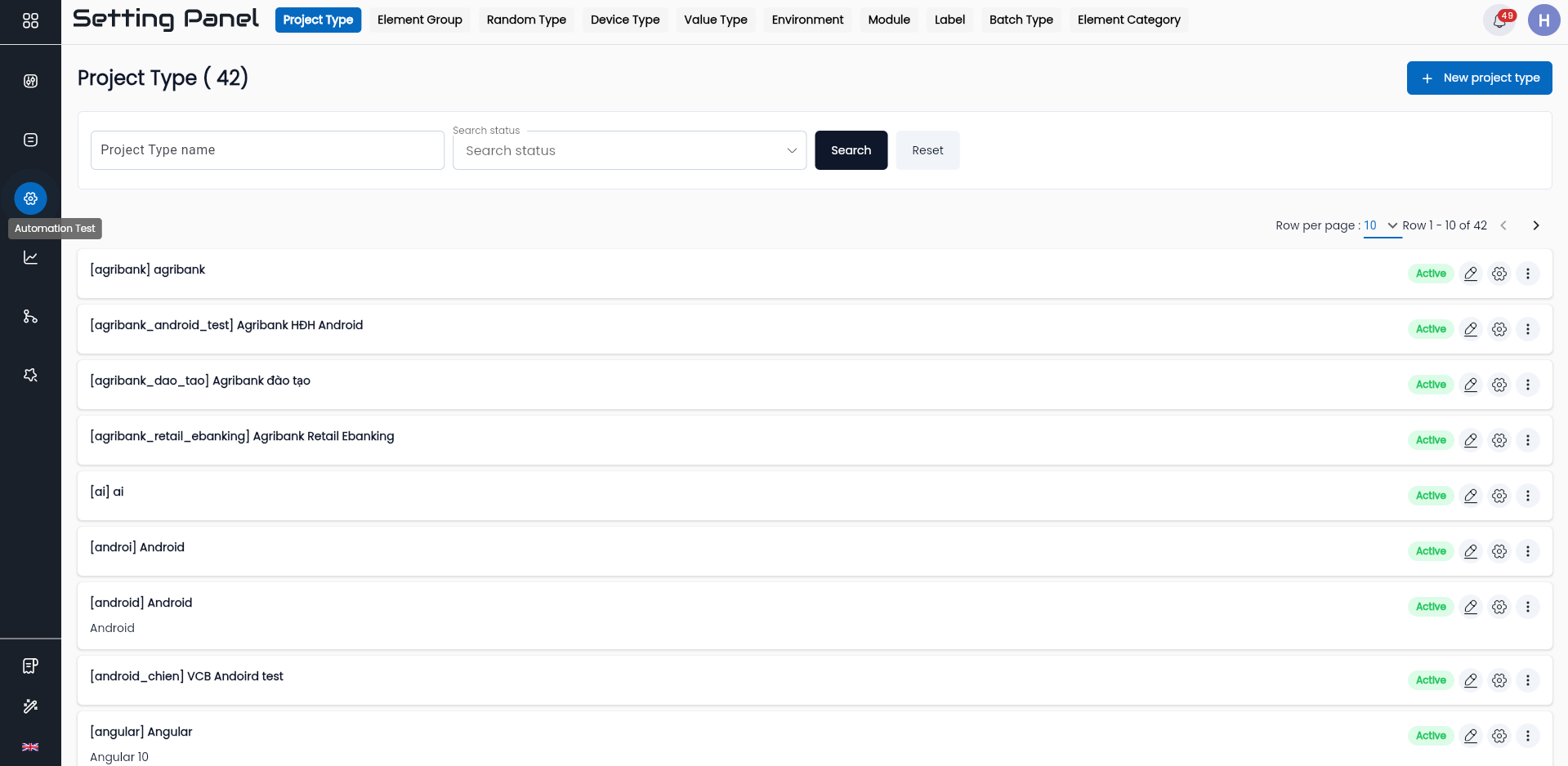Viewport: 1568px width, 766px height.
Task: Click the New project type button
Action: 1479,78
